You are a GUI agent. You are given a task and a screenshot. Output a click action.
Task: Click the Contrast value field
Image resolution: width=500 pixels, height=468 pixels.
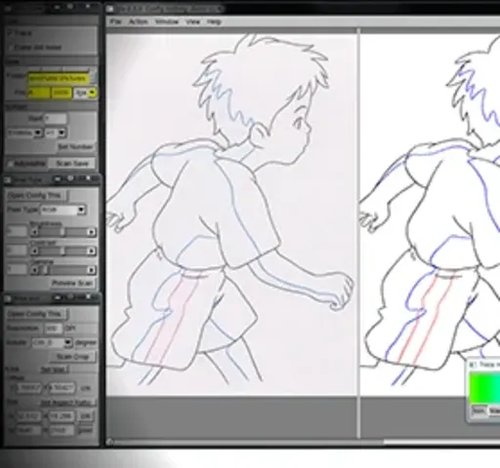tap(17, 250)
